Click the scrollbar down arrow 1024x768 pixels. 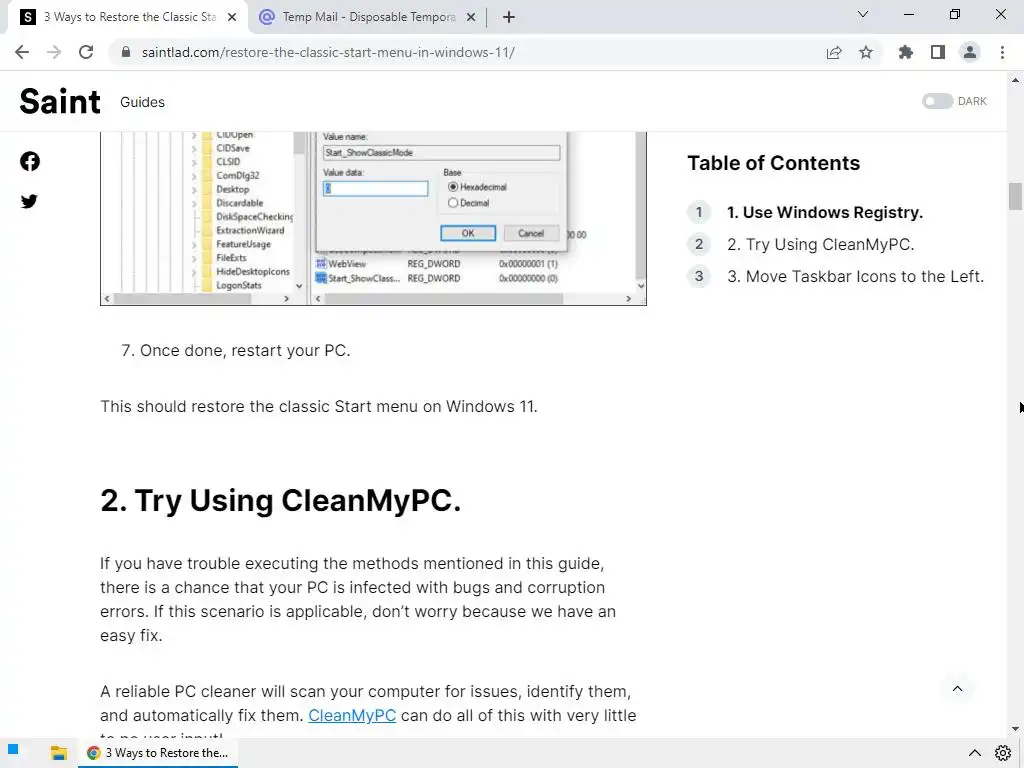pos(1015,729)
